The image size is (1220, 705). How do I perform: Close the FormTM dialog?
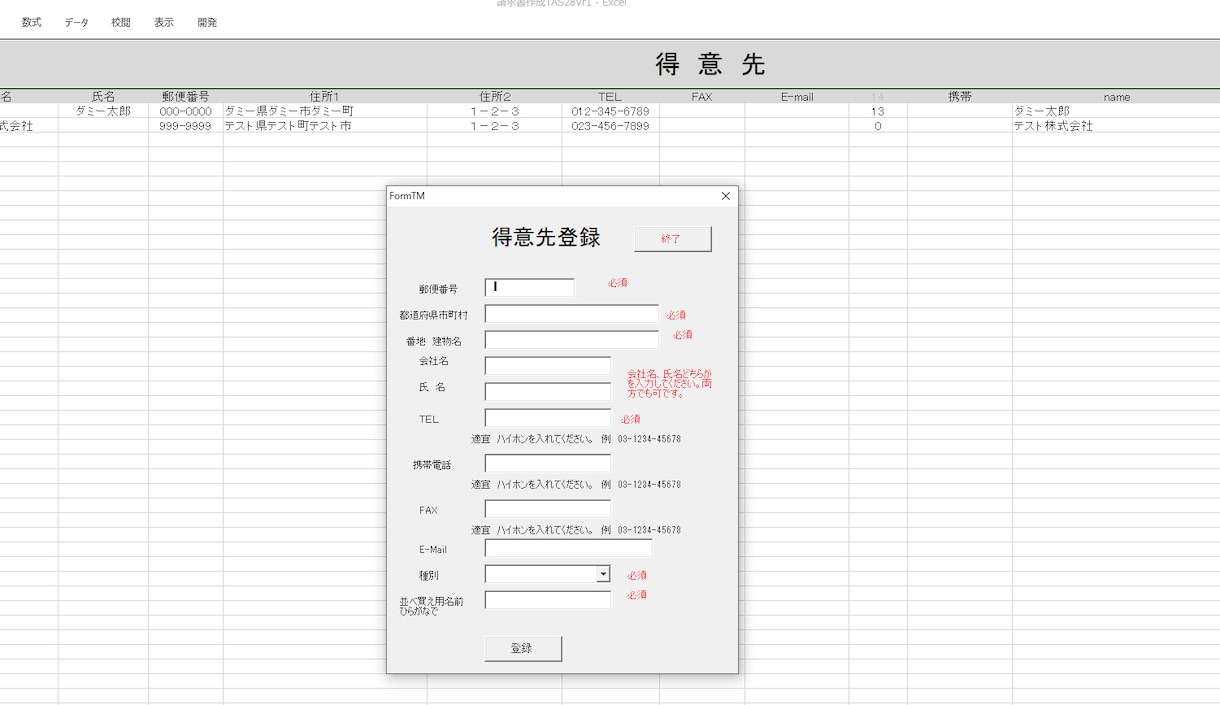click(x=726, y=196)
